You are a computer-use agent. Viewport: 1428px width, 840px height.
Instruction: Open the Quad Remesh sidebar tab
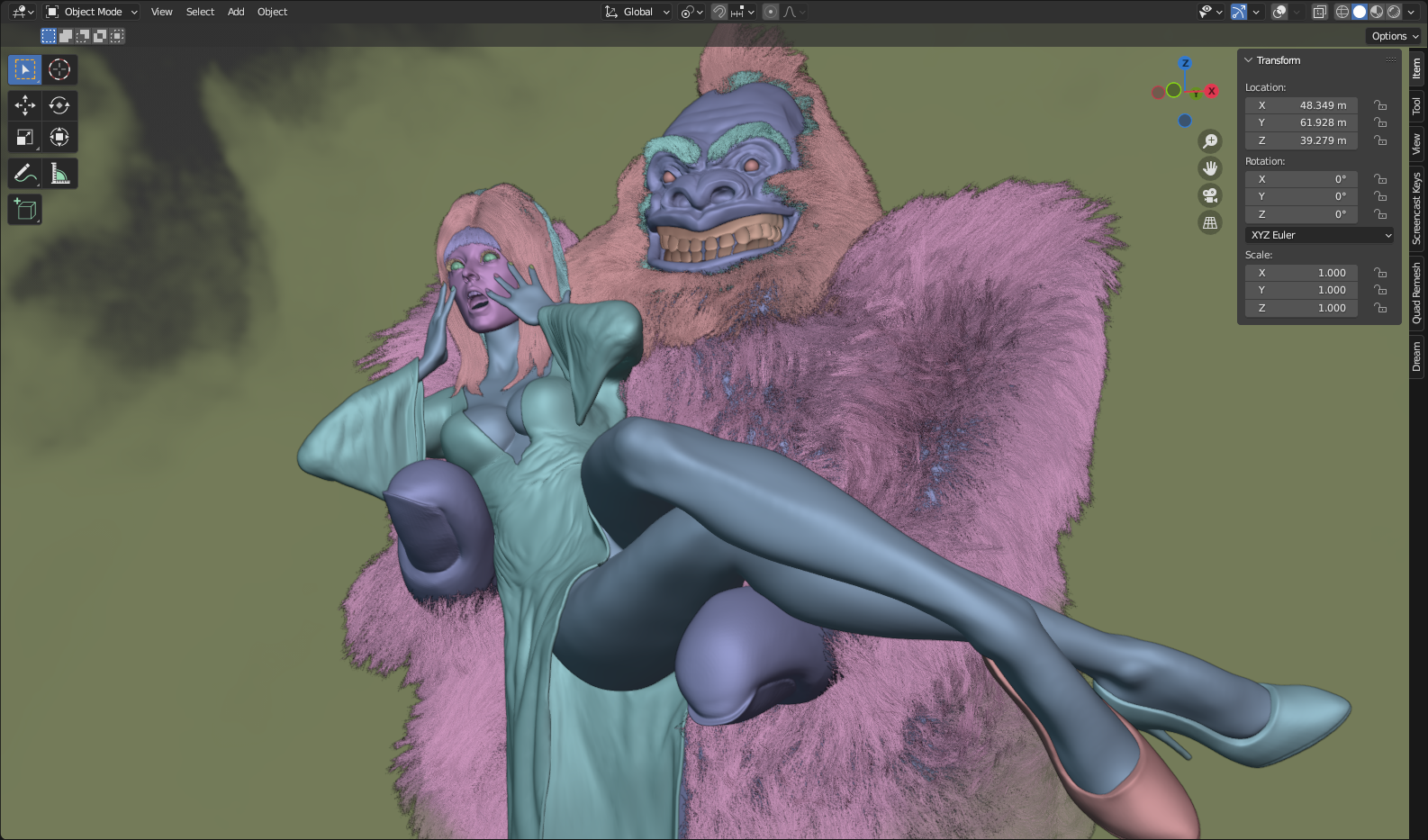(x=1417, y=294)
